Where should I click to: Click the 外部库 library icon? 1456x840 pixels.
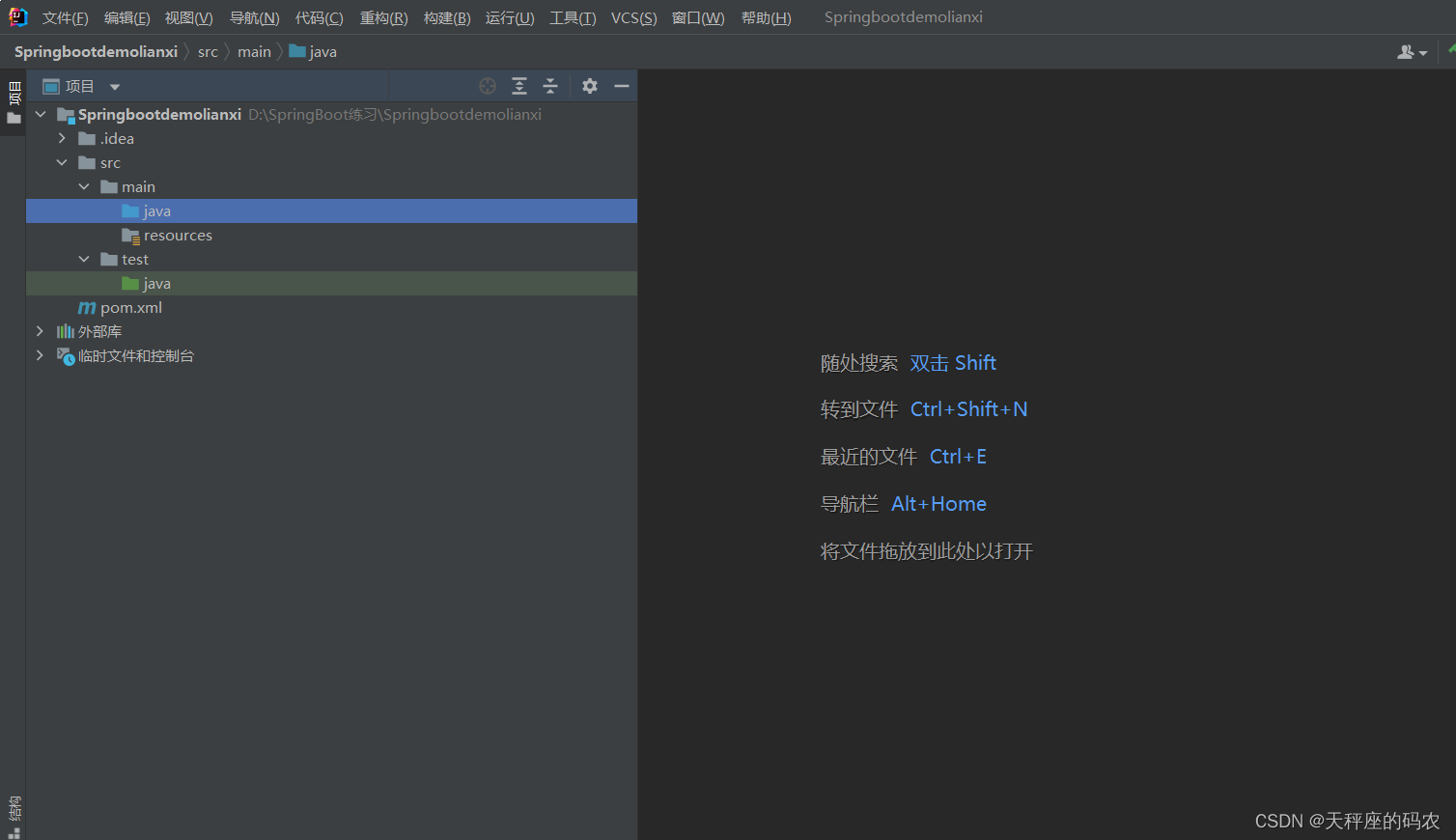pos(65,332)
